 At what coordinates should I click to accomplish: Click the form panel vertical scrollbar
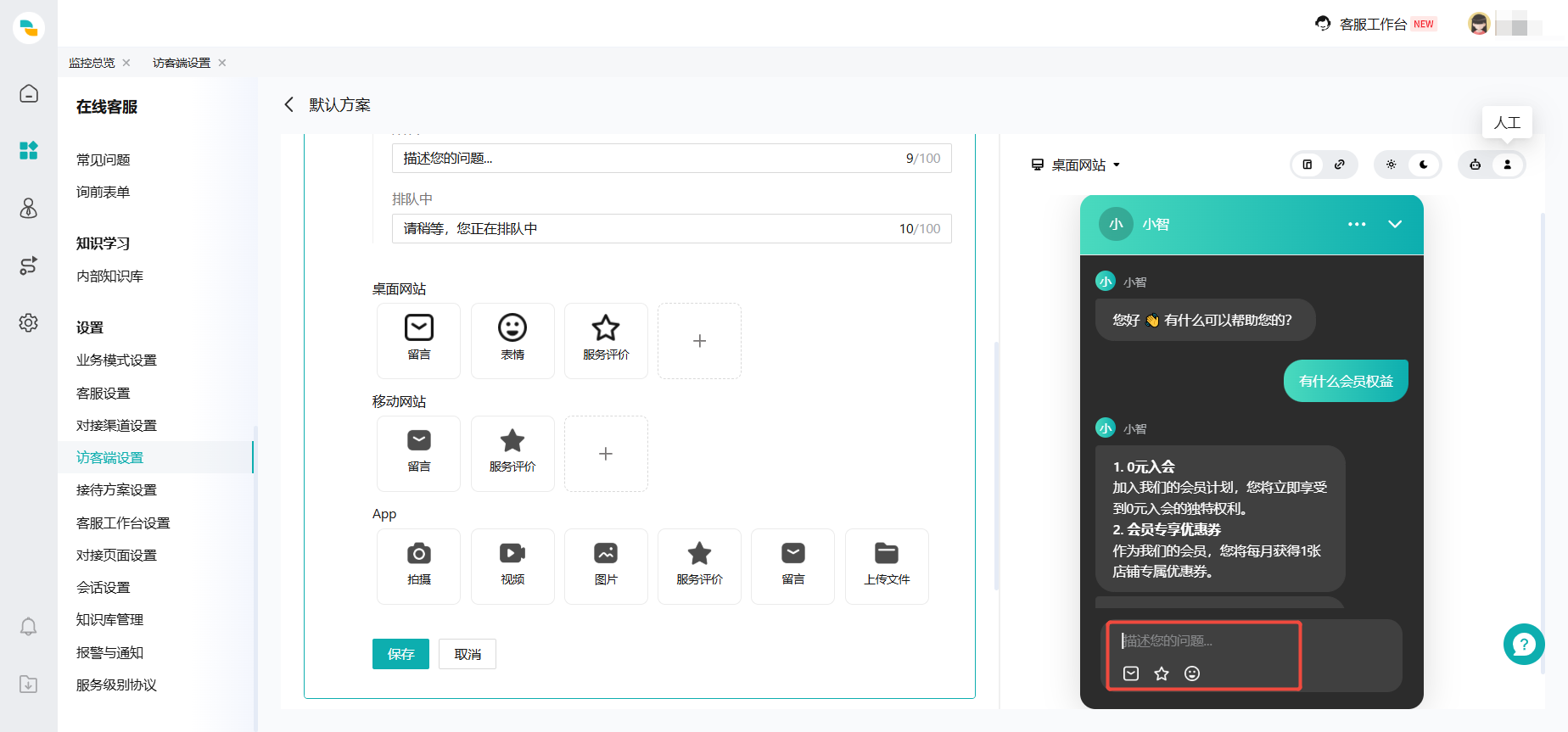click(996, 465)
